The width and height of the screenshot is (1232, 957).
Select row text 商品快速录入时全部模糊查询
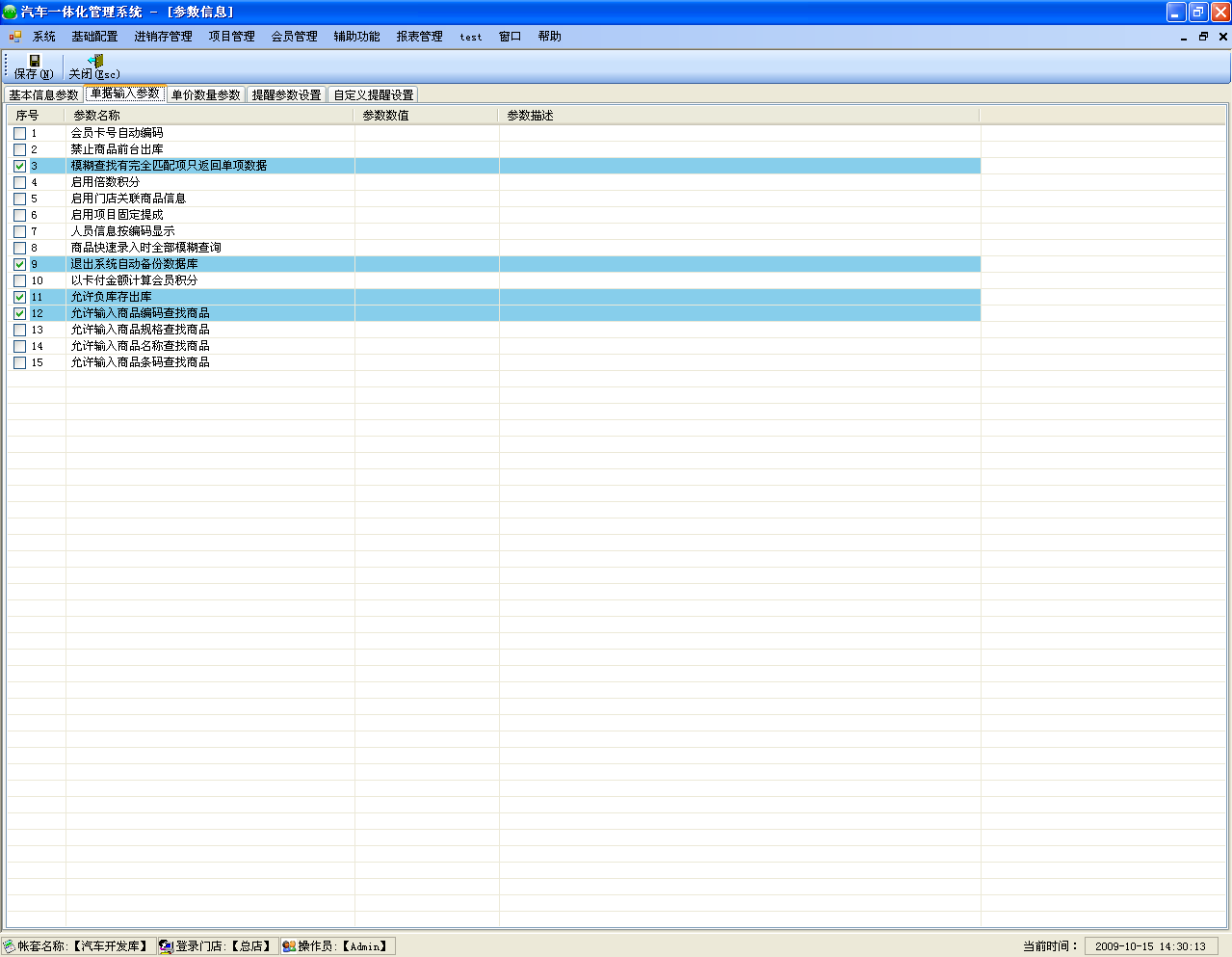(x=145, y=248)
